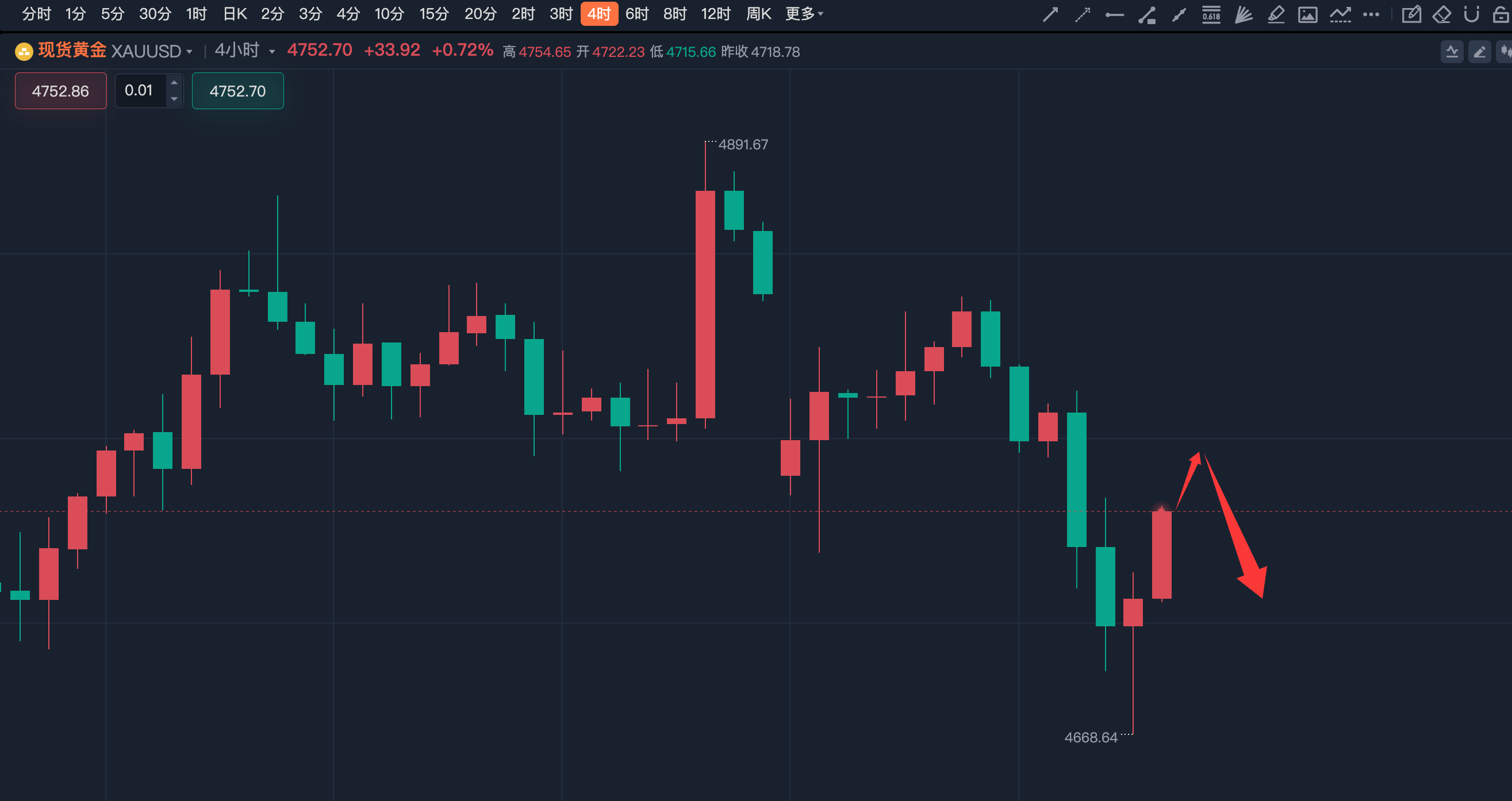Switch to the 30分 timeframe tab
Screen dimensions: 1512x801
(x=155, y=13)
